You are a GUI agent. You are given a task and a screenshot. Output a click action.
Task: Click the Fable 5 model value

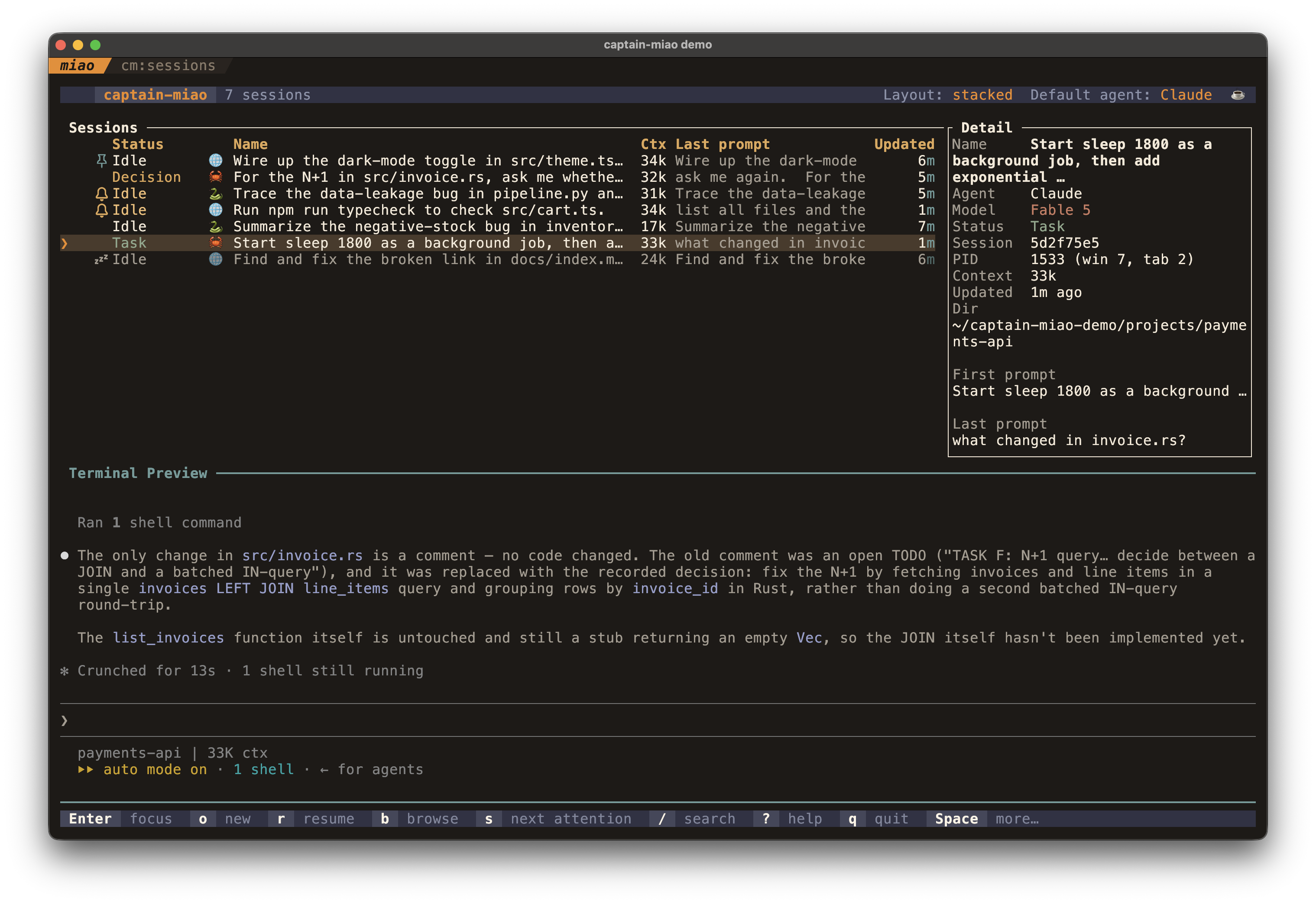1060,210
